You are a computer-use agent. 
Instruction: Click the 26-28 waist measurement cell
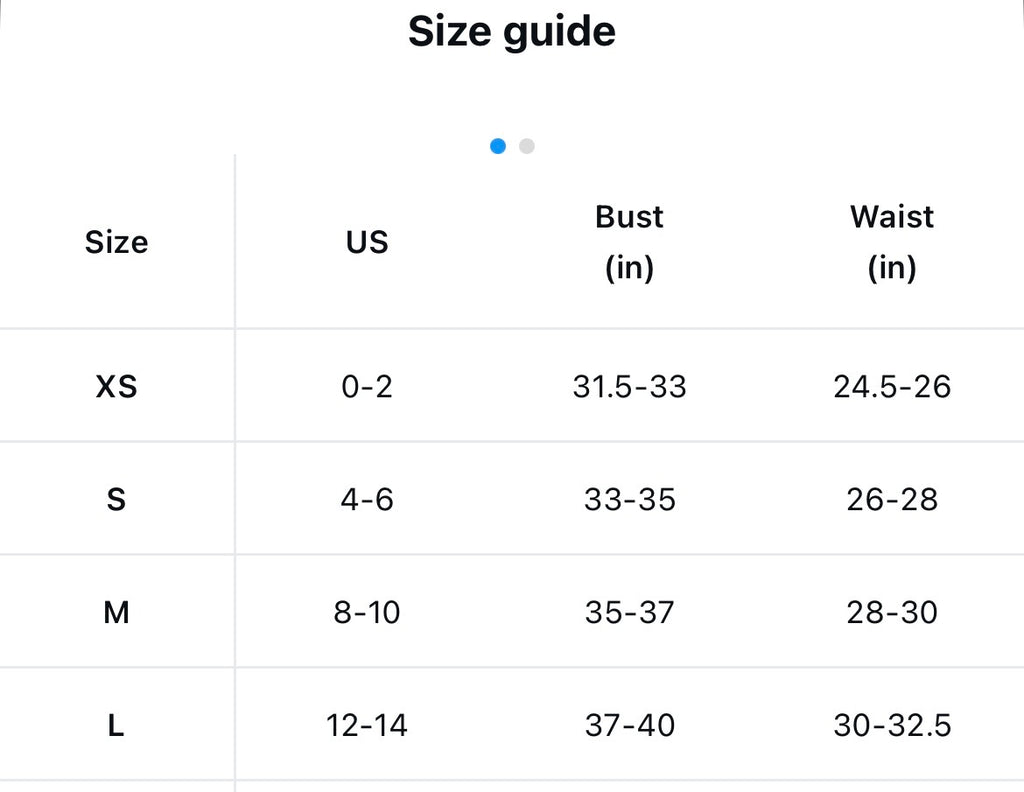coord(892,499)
